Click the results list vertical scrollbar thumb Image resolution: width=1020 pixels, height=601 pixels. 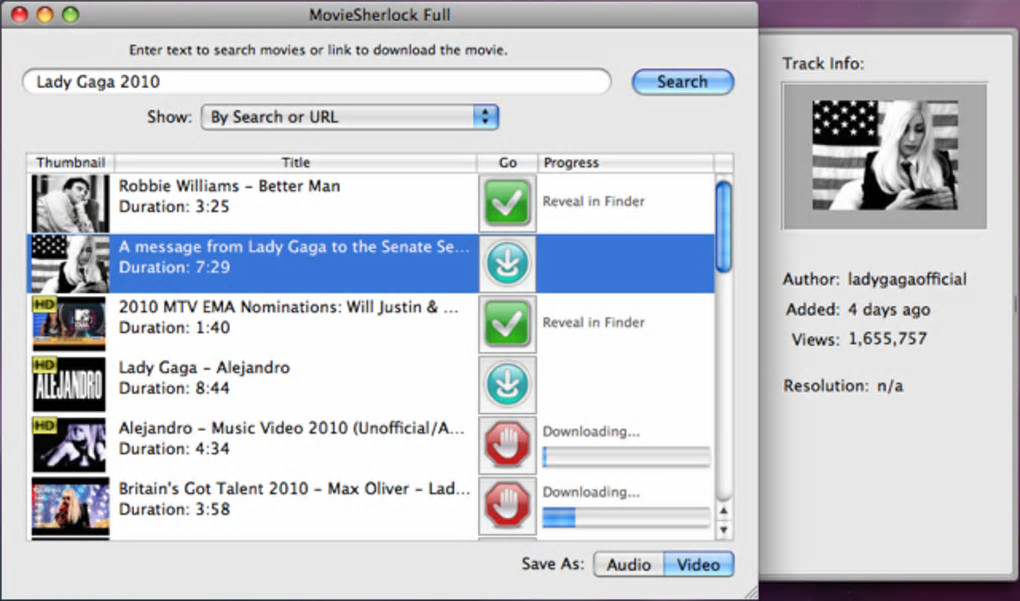[723, 226]
